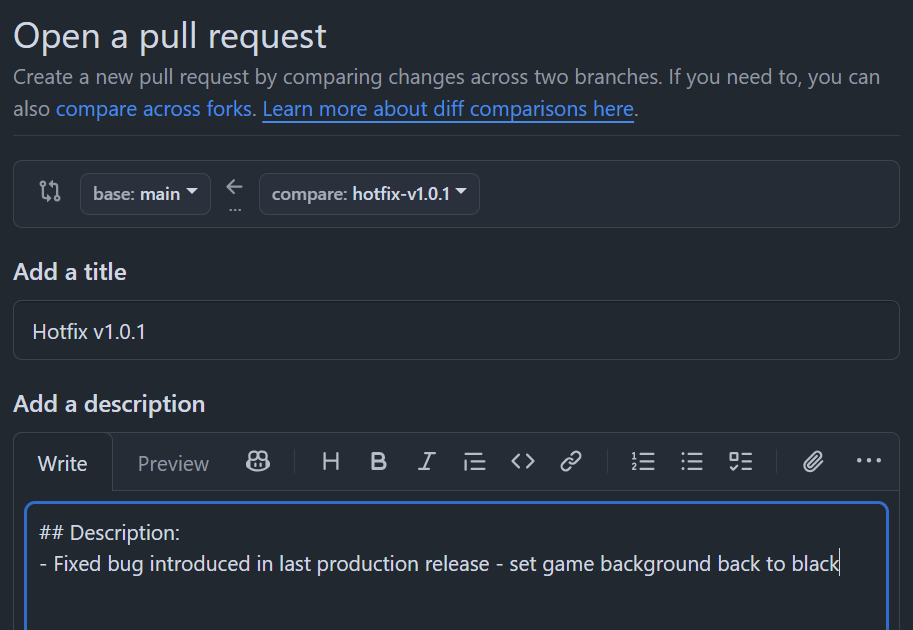Open Learn more about diff comparisons link
The width and height of the screenshot is (913, 630).
click(448, 109)
